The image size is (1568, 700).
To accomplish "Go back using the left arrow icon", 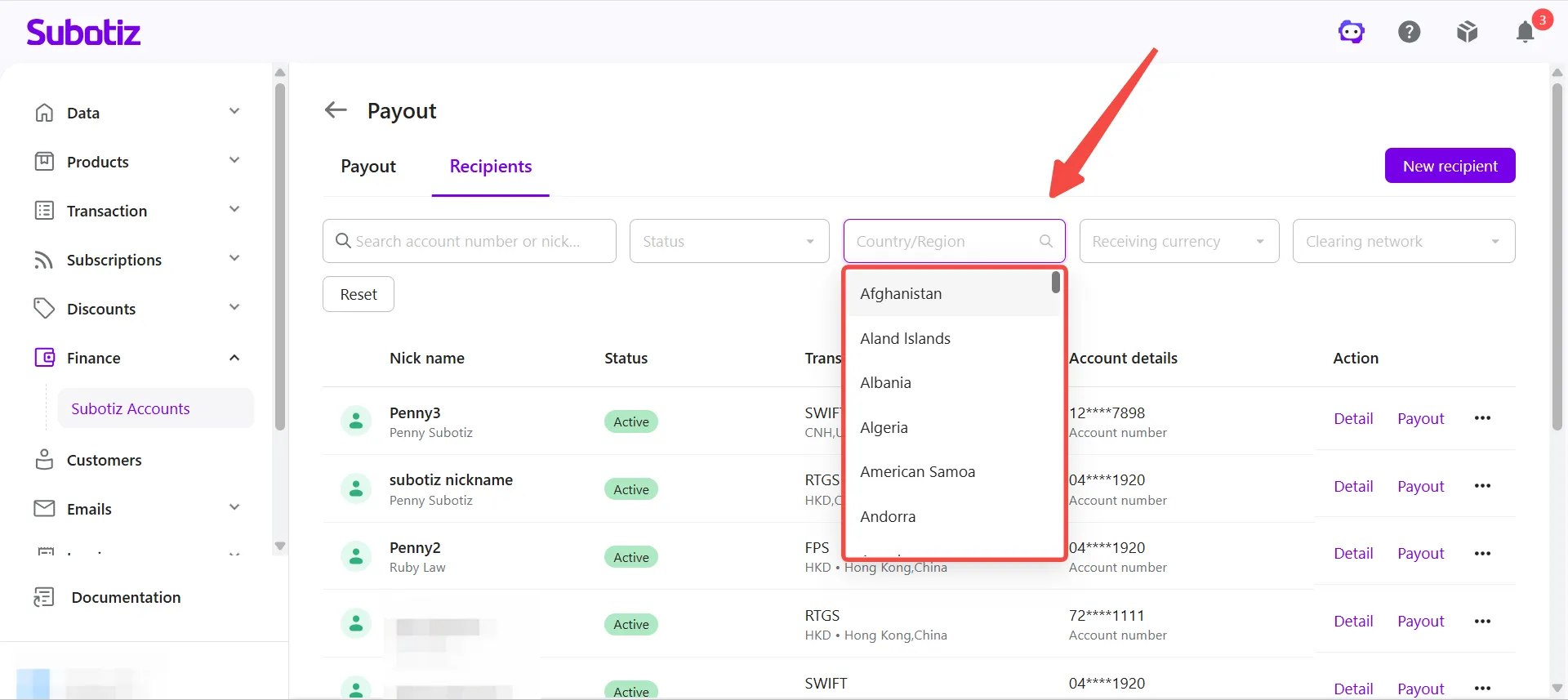I will click(336, 109).
